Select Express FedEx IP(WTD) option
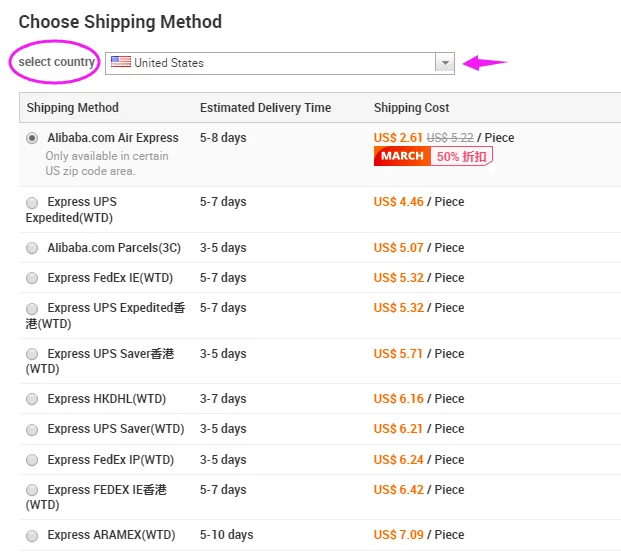The width and height of the screenshot is (621, 558). (x=33, y=460)
